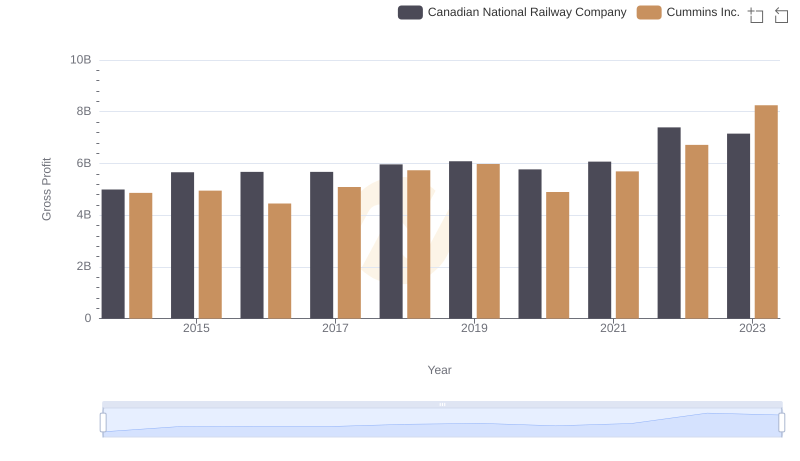Click left handle of the zoom slider
The image size is (800, 461).
(x=103, y=423)
